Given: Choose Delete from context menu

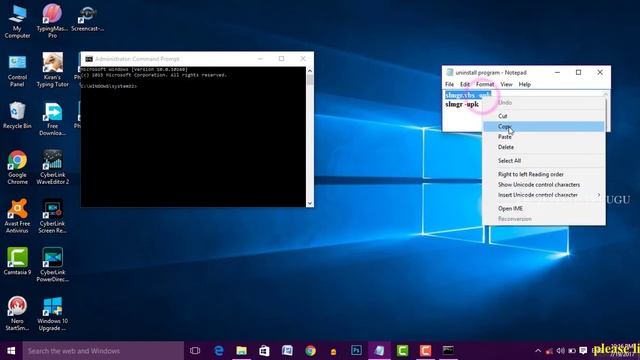Looking at the screenshot, I should point(544,147).
